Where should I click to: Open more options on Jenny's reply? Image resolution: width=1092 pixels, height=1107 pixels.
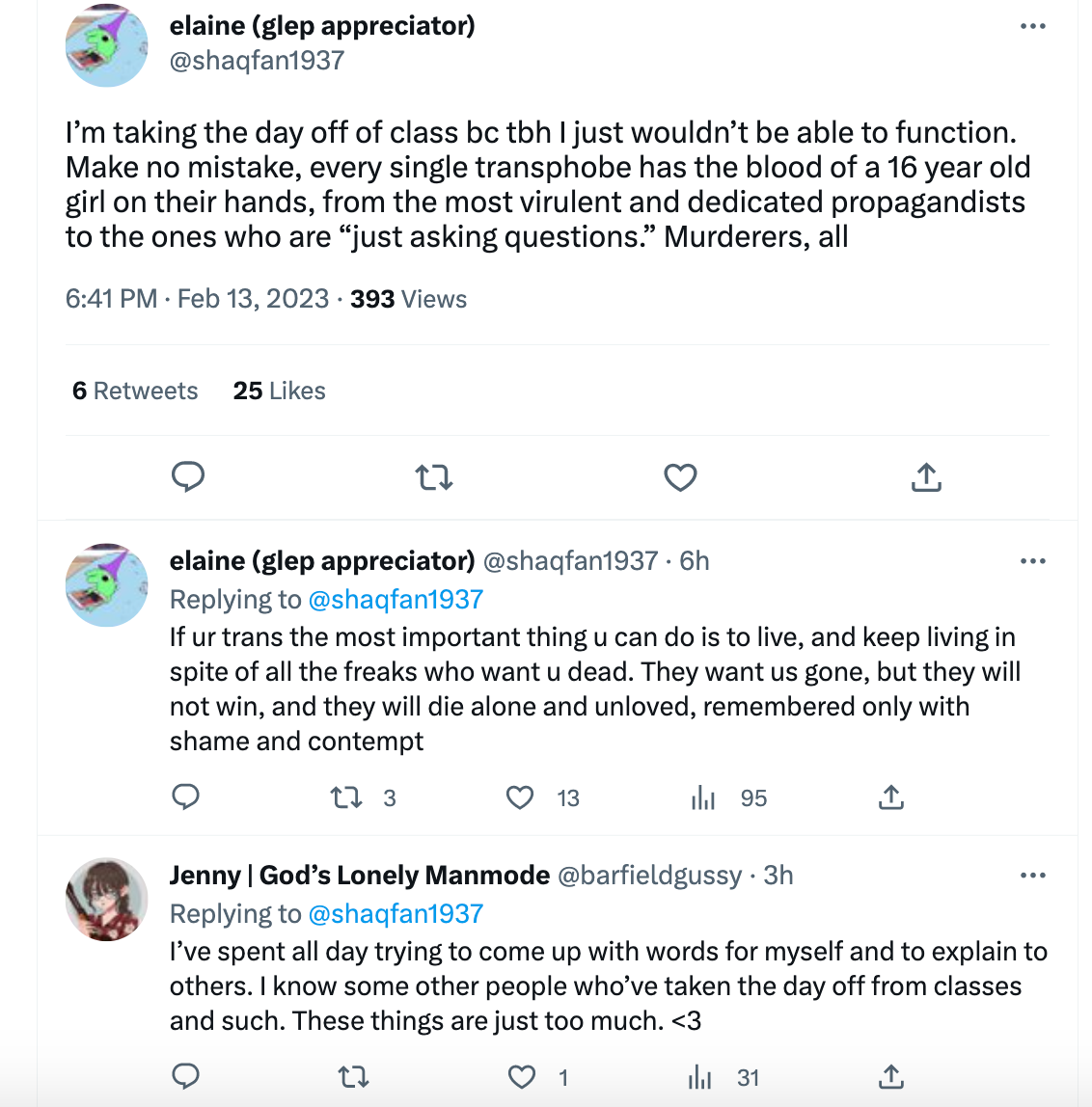[x=1032, y=876]
